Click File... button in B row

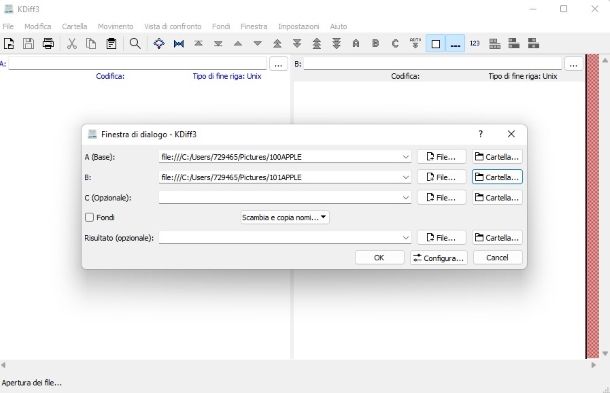tap(441, 177)
